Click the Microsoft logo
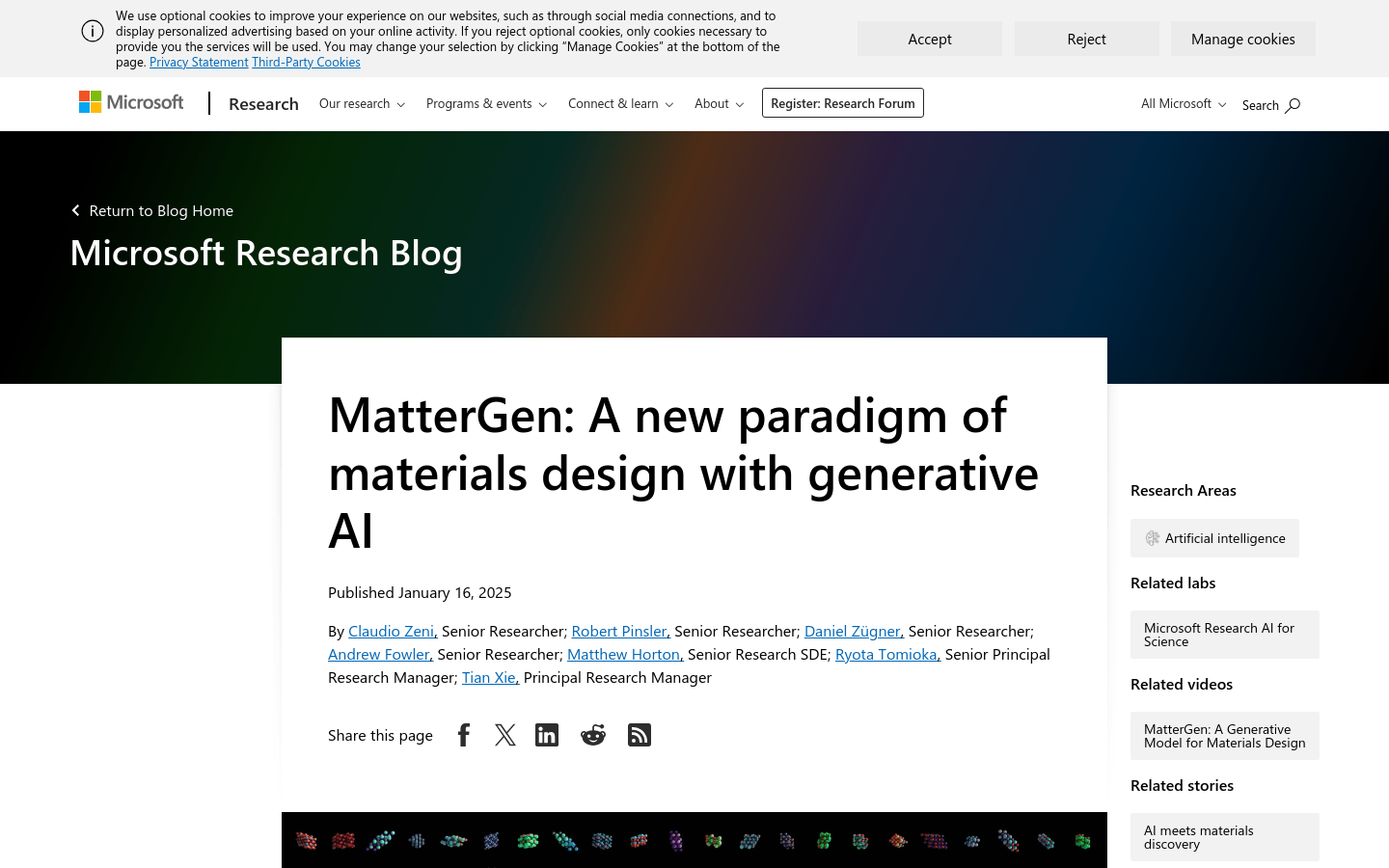This screenshot has height=868, width=1389. click(131, 102)
